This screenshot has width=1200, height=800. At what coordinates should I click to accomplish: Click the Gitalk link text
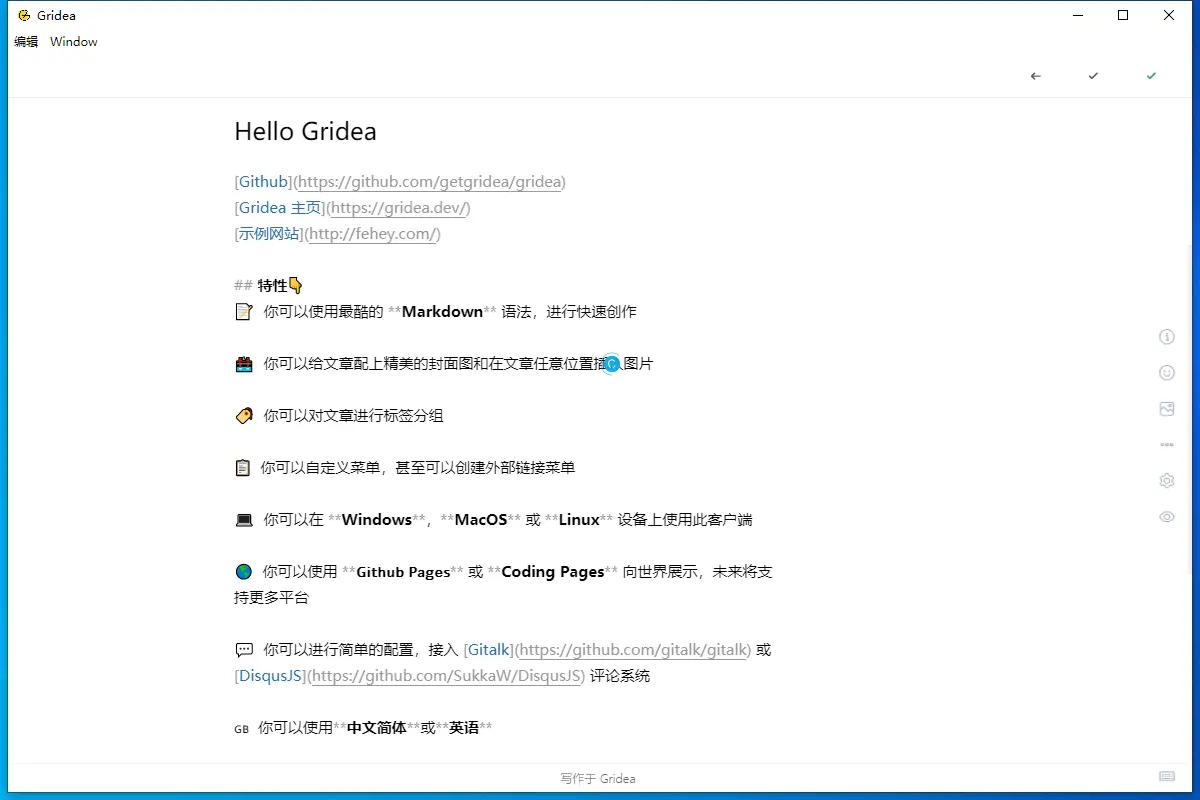point(490,650)
